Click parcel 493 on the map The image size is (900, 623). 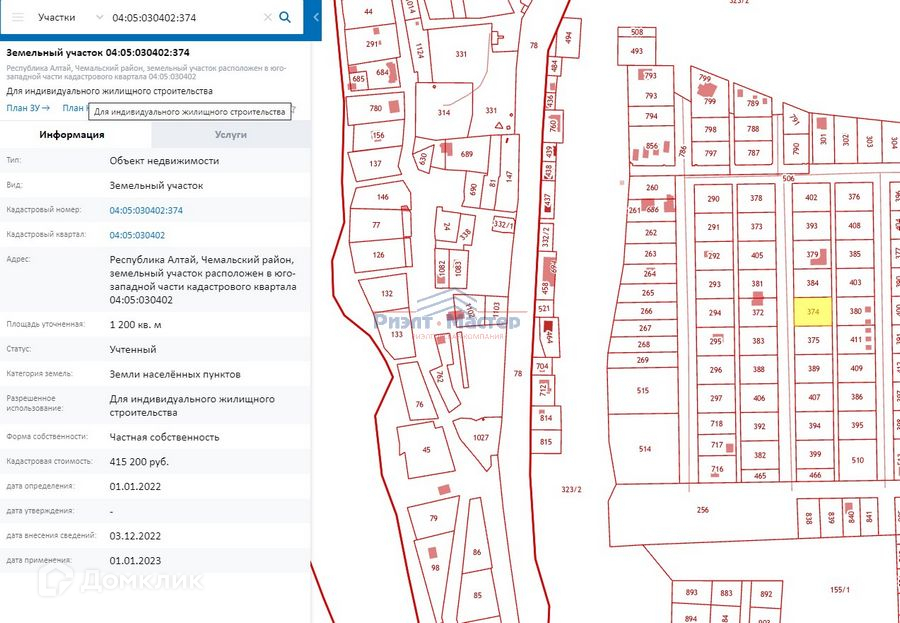[637, 51]
